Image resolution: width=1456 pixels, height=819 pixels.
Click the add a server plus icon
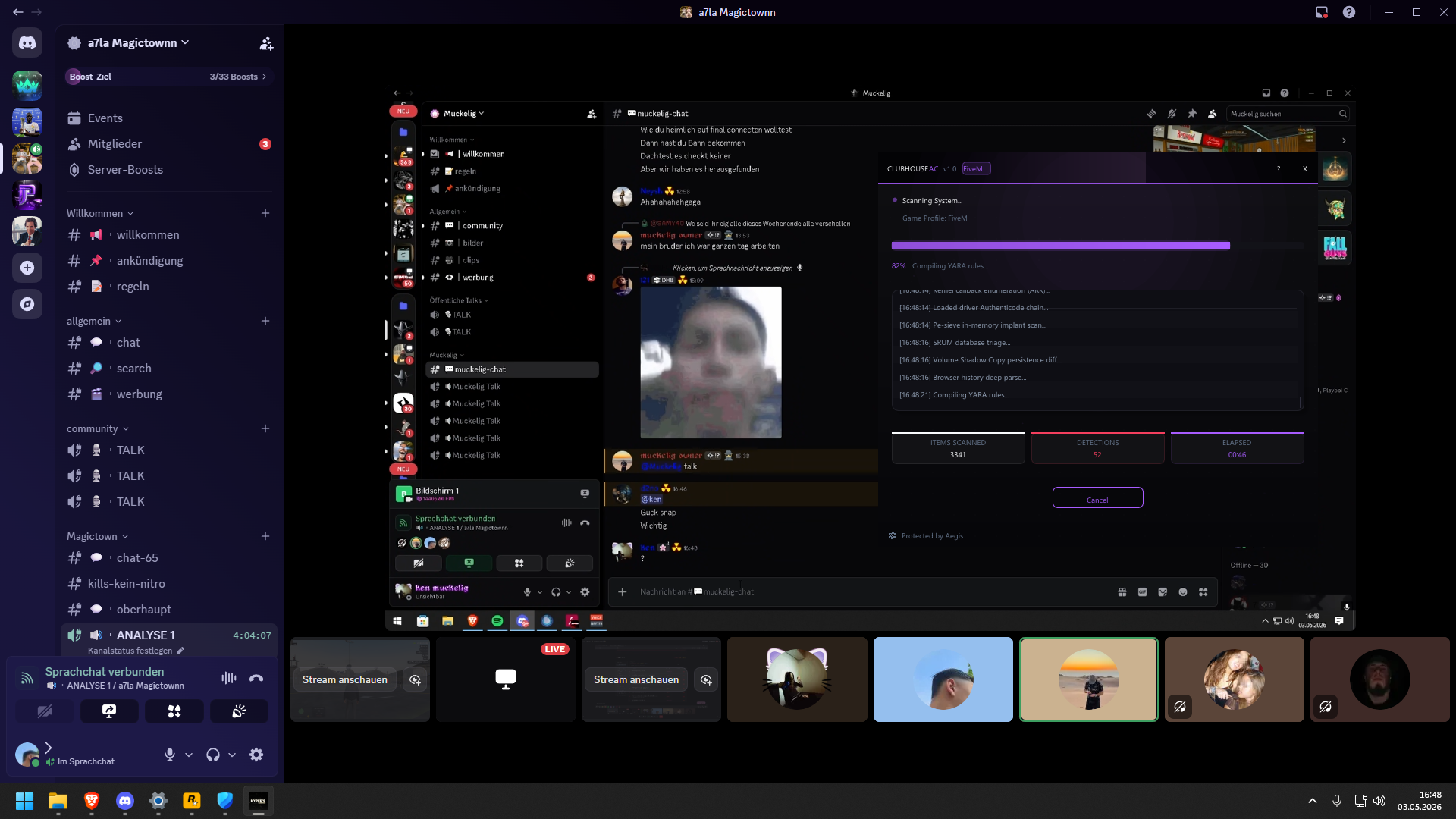pos(27,268)
